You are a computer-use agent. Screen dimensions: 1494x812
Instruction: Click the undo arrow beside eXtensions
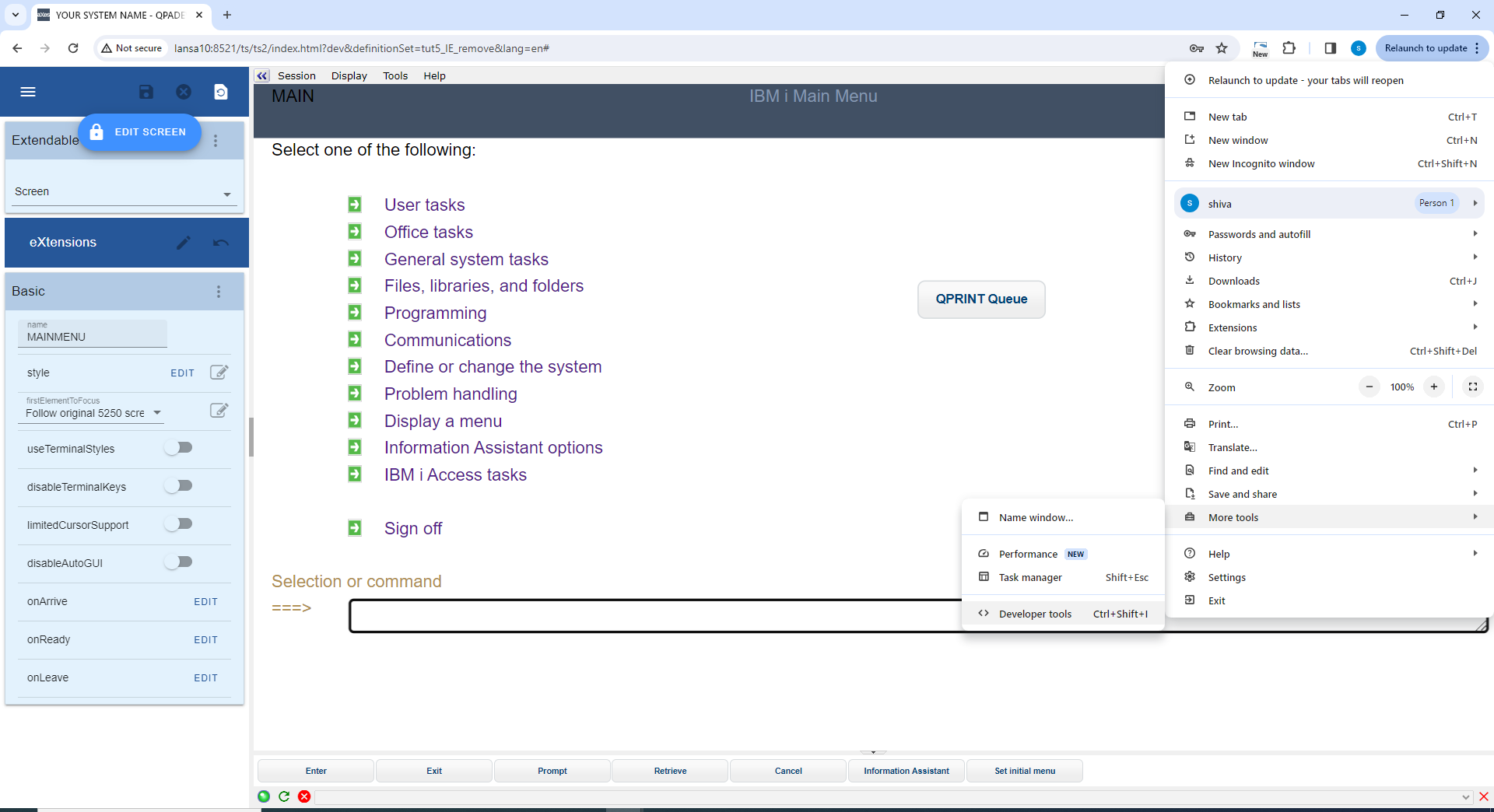point(221,243)
